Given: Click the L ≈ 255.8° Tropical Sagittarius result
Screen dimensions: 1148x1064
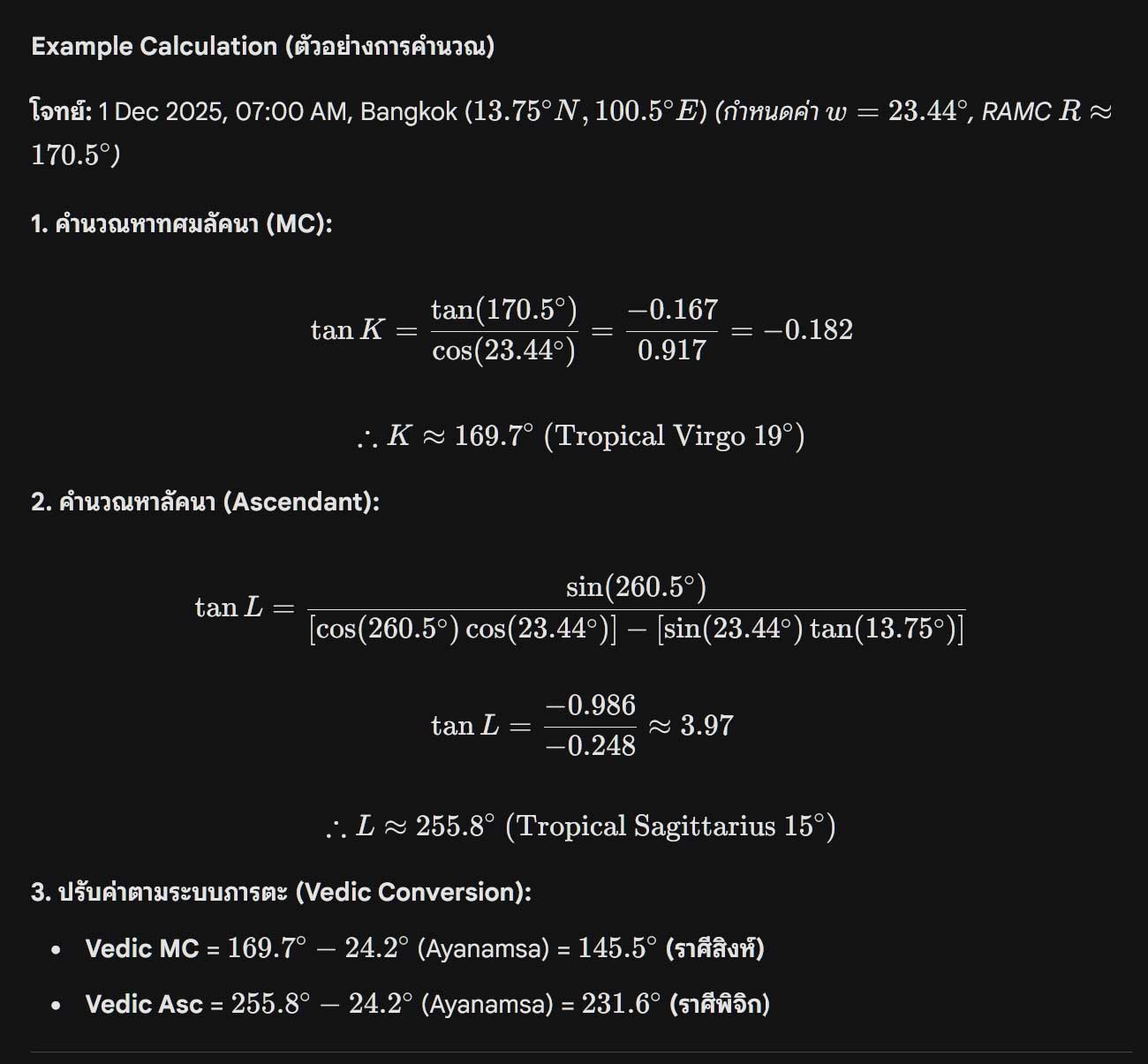Looking at the screenshot, I should [x=580, y=826].
